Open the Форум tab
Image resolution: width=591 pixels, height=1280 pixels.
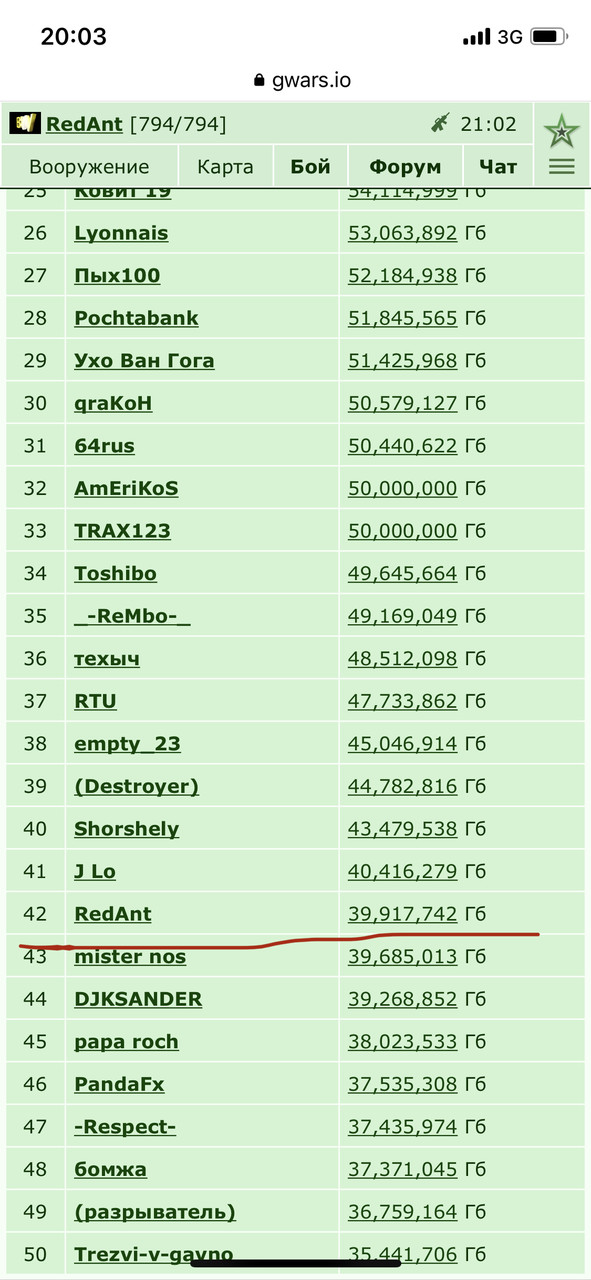[405, 167]
